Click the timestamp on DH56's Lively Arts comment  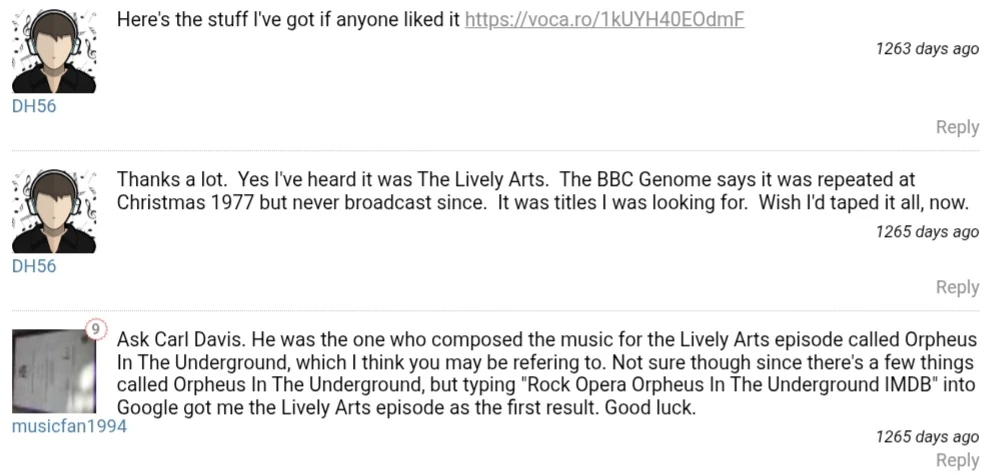point(927,232)
